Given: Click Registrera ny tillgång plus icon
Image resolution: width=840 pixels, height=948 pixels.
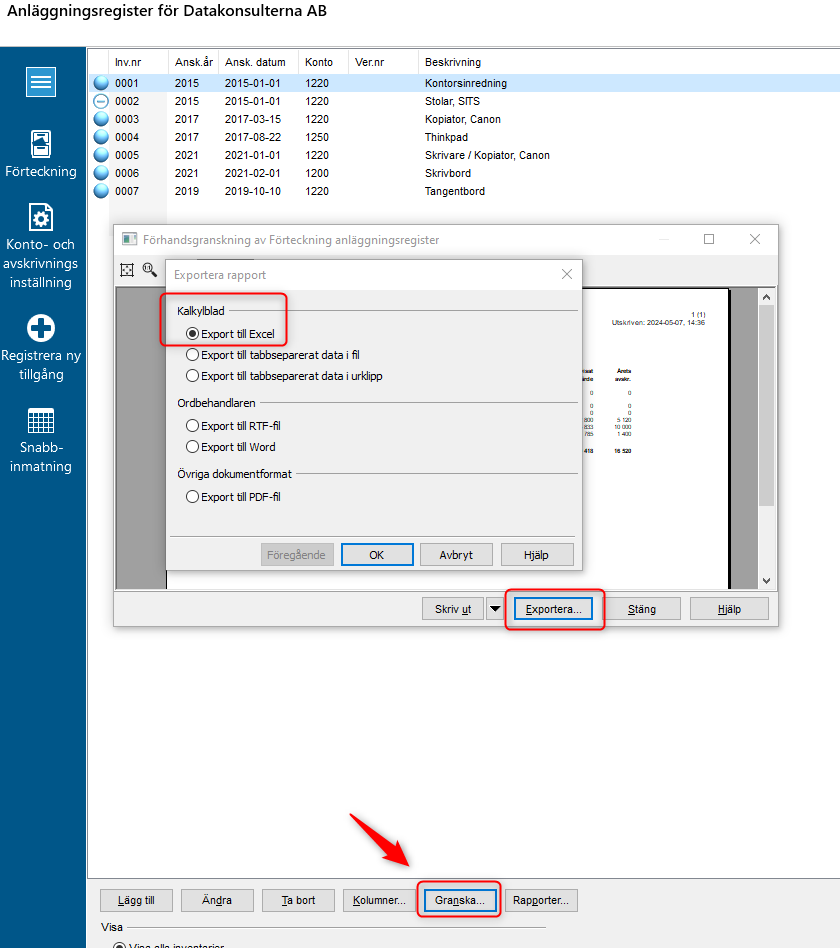Looking at the screenshot, I should tap(41, 328).
